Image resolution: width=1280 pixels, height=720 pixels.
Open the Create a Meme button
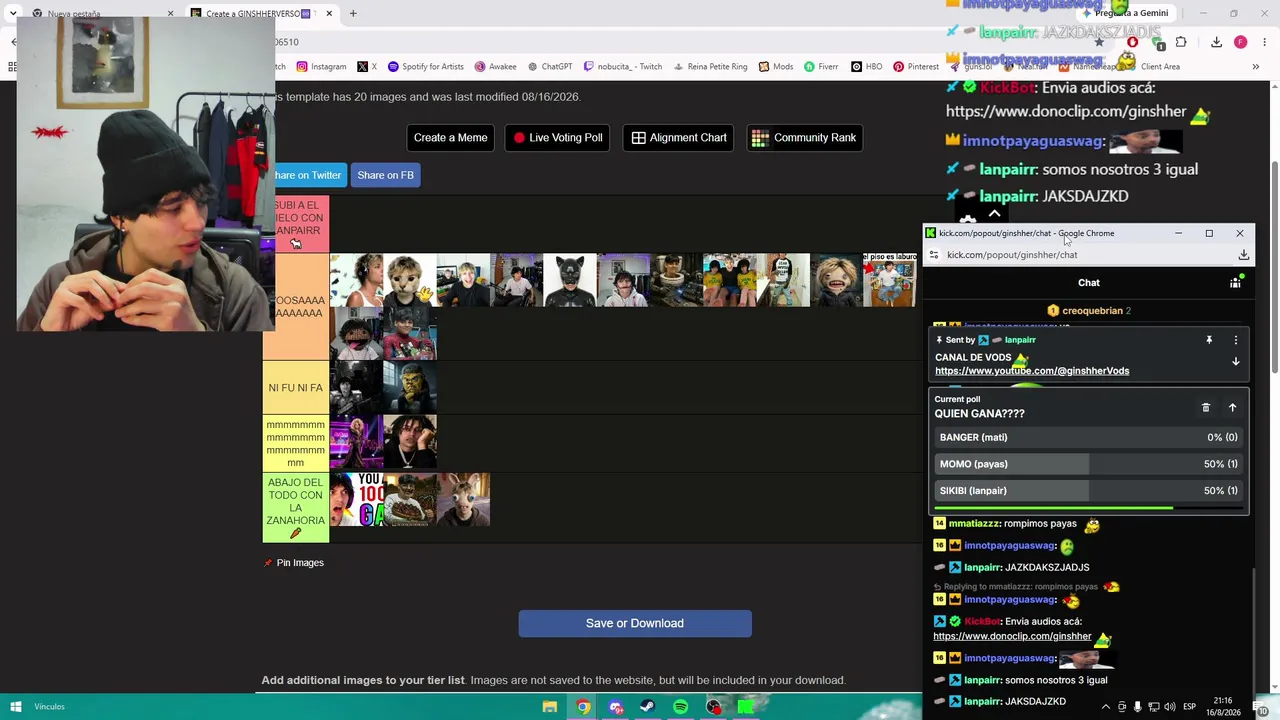(x=450, y=138)
